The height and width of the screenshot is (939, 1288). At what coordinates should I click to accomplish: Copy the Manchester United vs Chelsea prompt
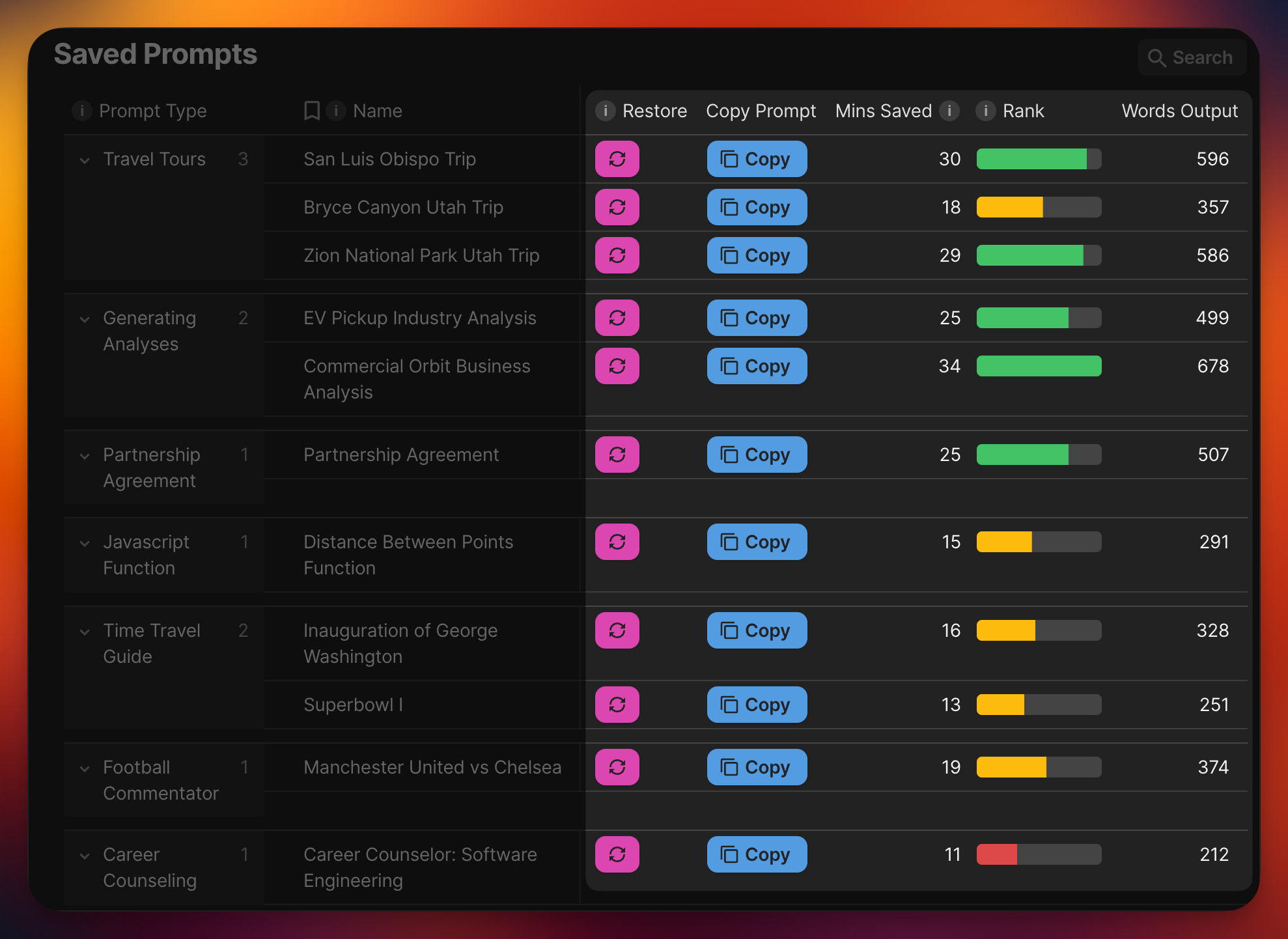(x=757, y=767)
